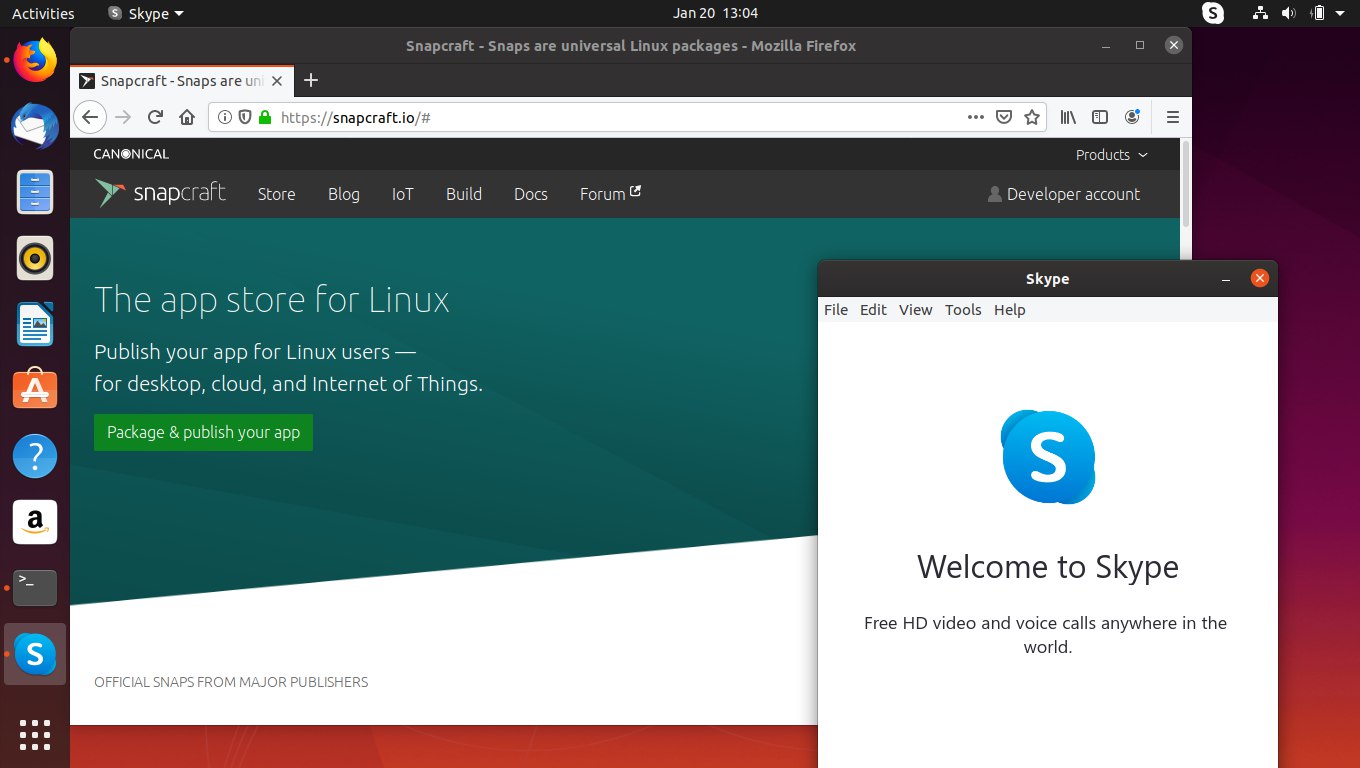Viewport: 1360px width, 768px height.
Task: Open Activities overview
Action: [43, 14]
